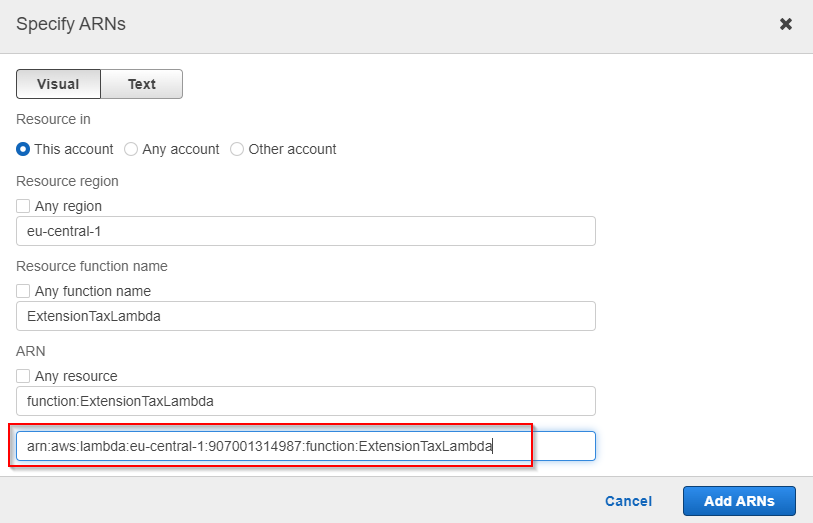Click the Specify ARNs dialog title

71,23
